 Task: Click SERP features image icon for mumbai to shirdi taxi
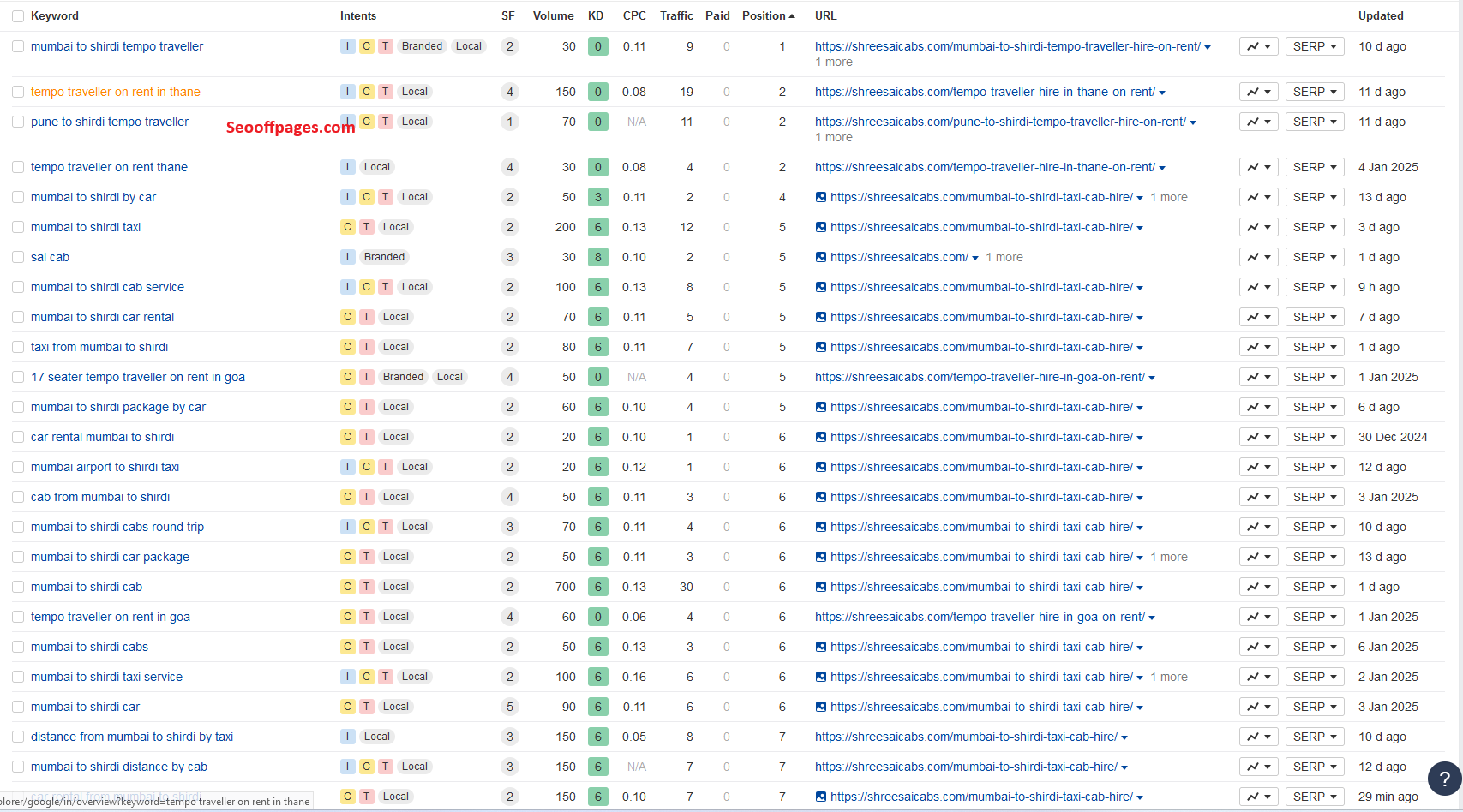[821, 227]
